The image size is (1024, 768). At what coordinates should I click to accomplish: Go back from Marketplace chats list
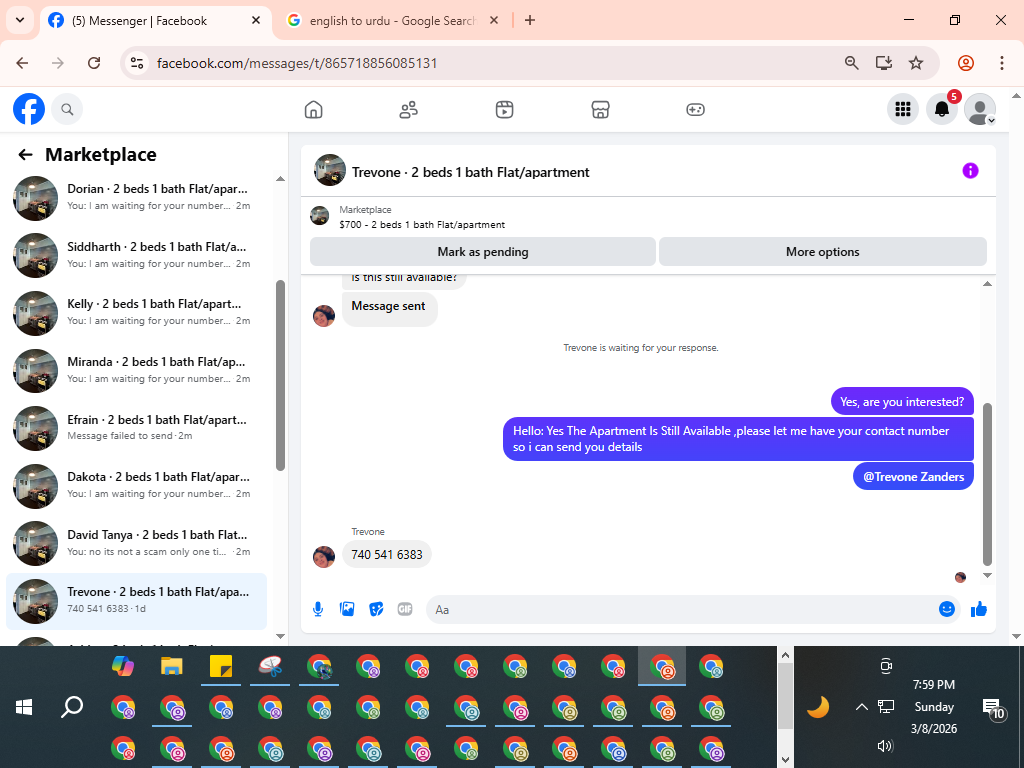[x=25, y=155]
